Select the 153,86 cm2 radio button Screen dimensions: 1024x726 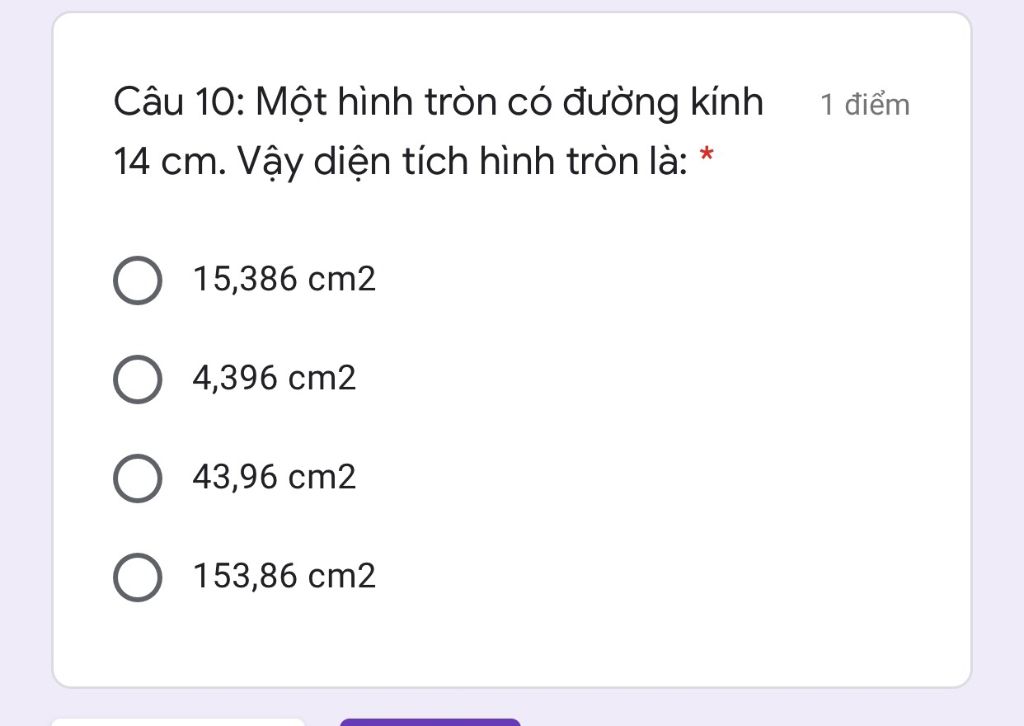click(138, 578)
